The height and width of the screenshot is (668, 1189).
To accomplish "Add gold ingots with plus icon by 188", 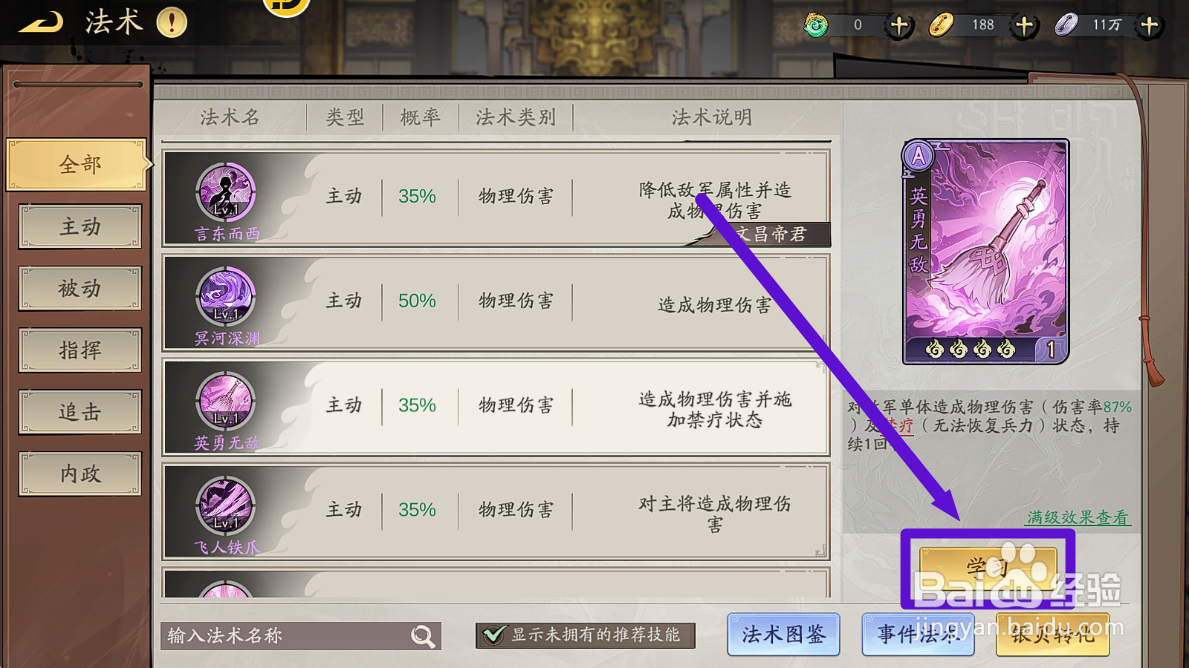I will pyautogui.click(x=1024, y=26).
